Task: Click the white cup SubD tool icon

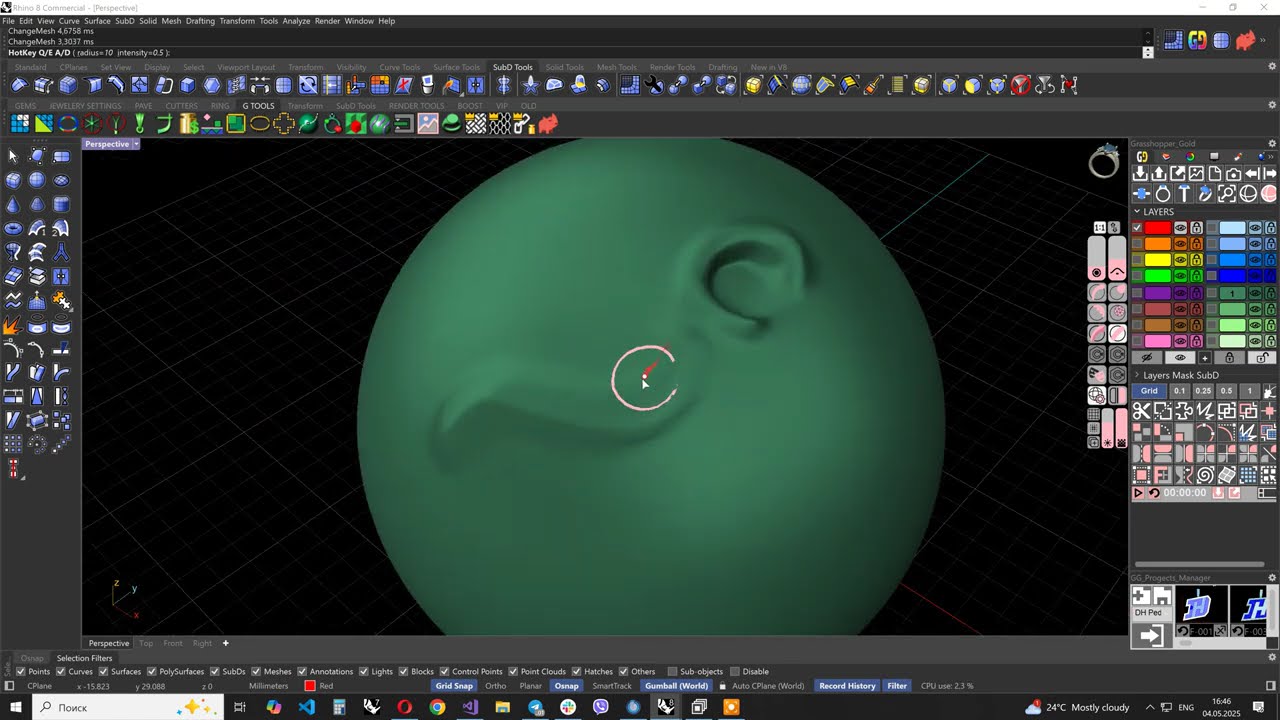Action: coord(428,85)
